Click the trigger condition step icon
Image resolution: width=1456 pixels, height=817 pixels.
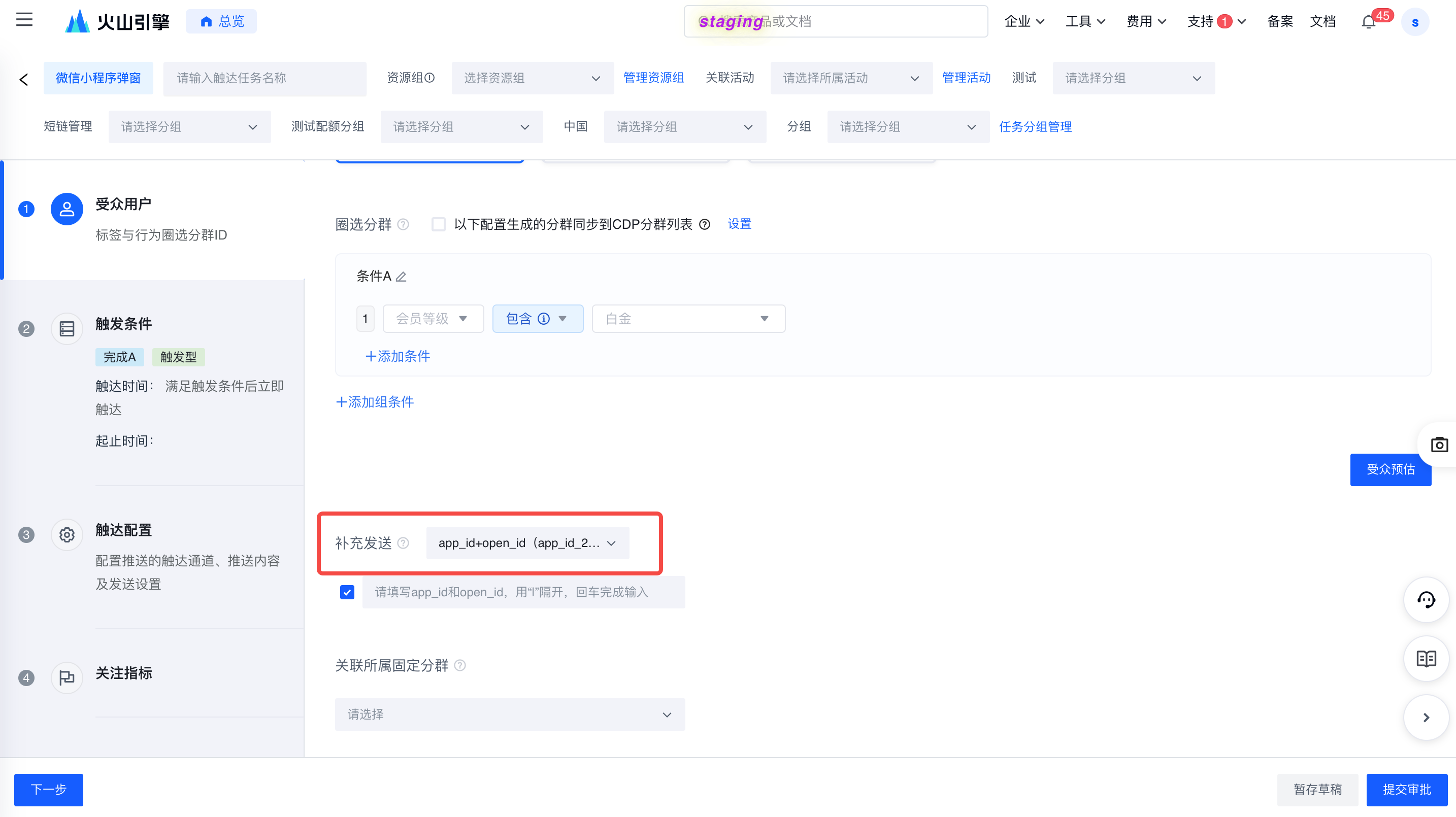tap(67, 329)
